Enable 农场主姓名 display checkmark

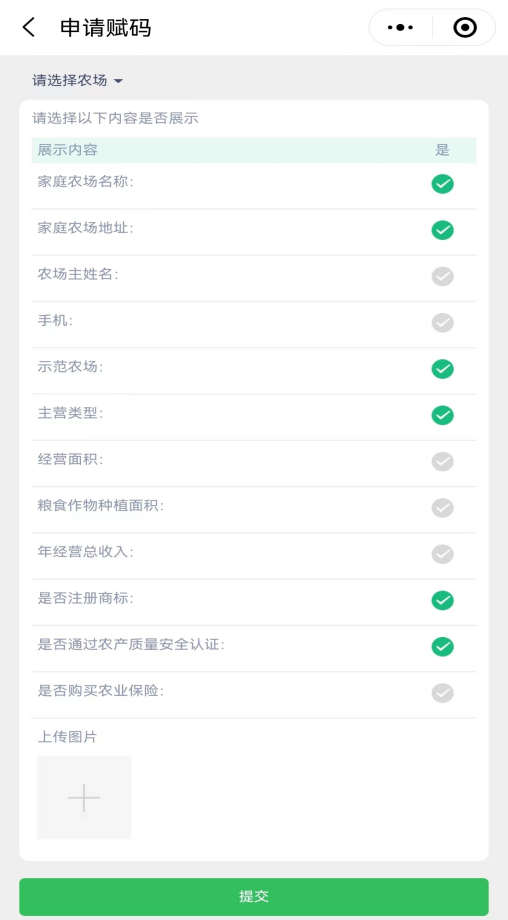click(442, 276)
